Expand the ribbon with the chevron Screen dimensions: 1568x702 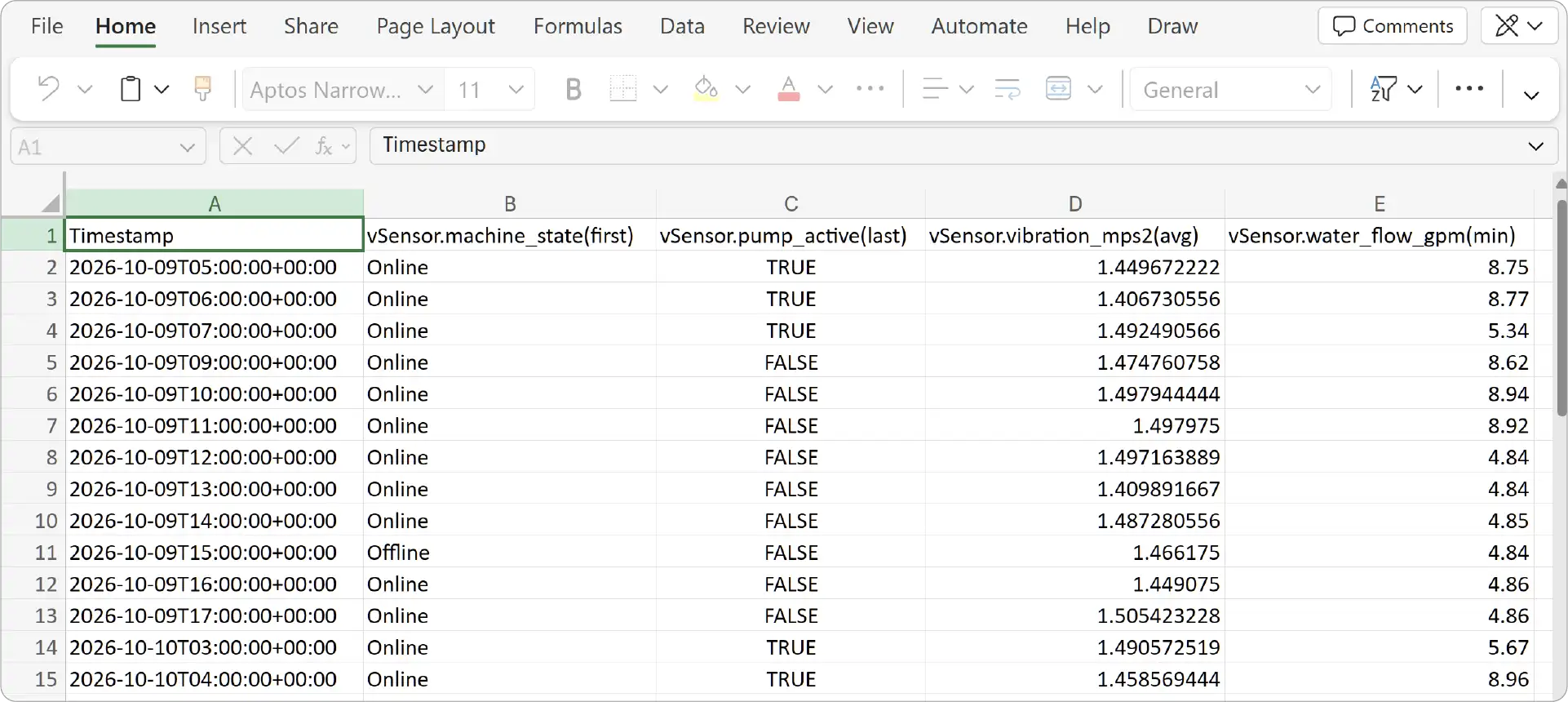coord(1531,96)
